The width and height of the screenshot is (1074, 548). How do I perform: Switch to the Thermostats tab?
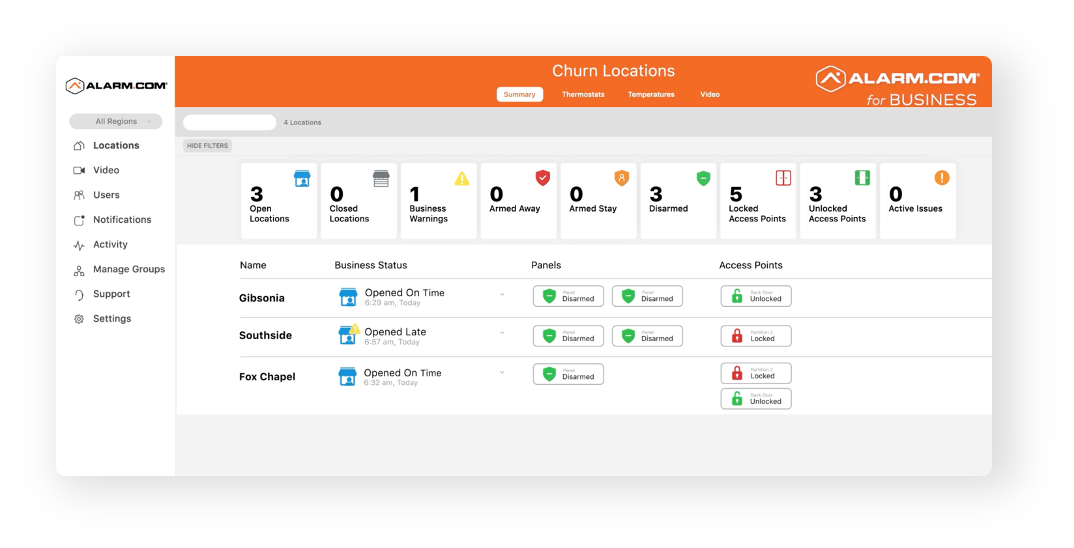pyautogui.click(x=583, y=95)
